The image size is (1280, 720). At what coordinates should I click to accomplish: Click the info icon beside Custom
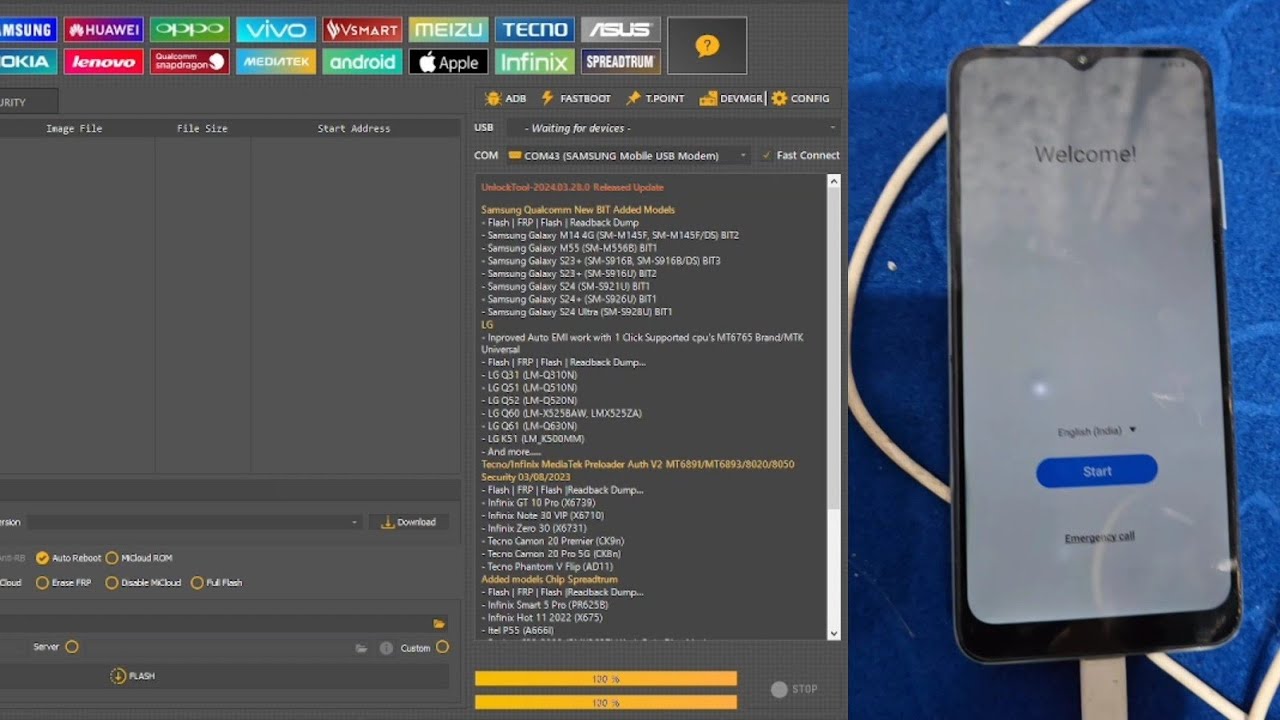tap(386, 648)
